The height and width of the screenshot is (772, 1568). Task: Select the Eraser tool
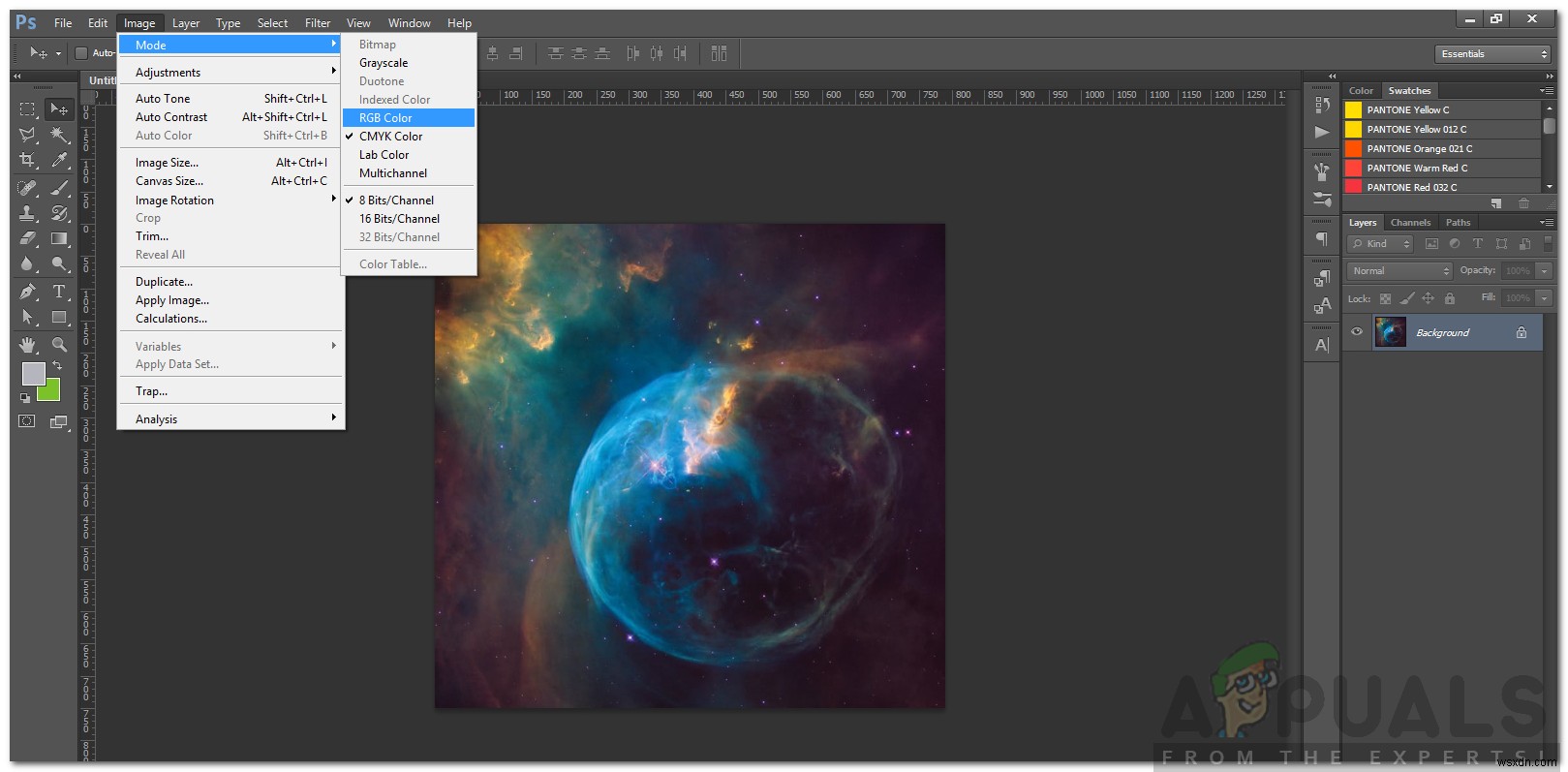tap(27, 237)
